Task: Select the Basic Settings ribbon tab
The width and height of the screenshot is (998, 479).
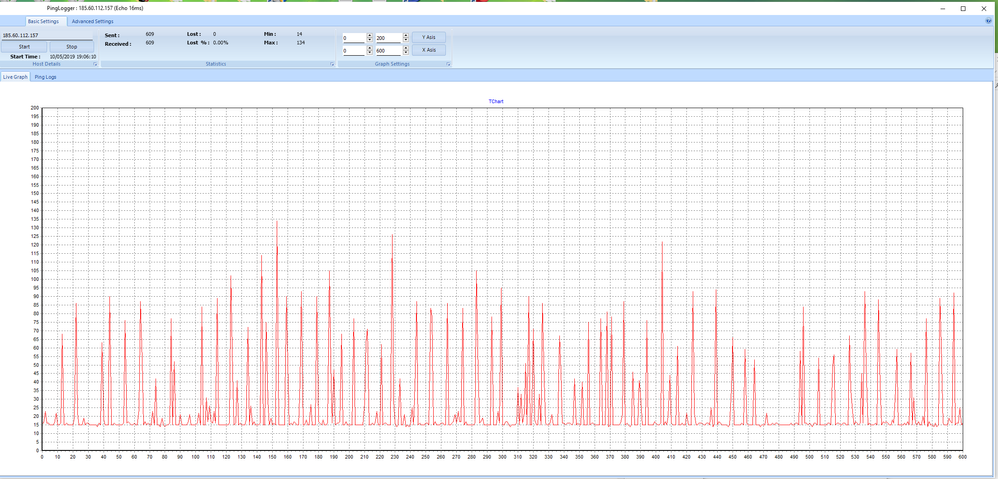Action: tap(45, 21)
